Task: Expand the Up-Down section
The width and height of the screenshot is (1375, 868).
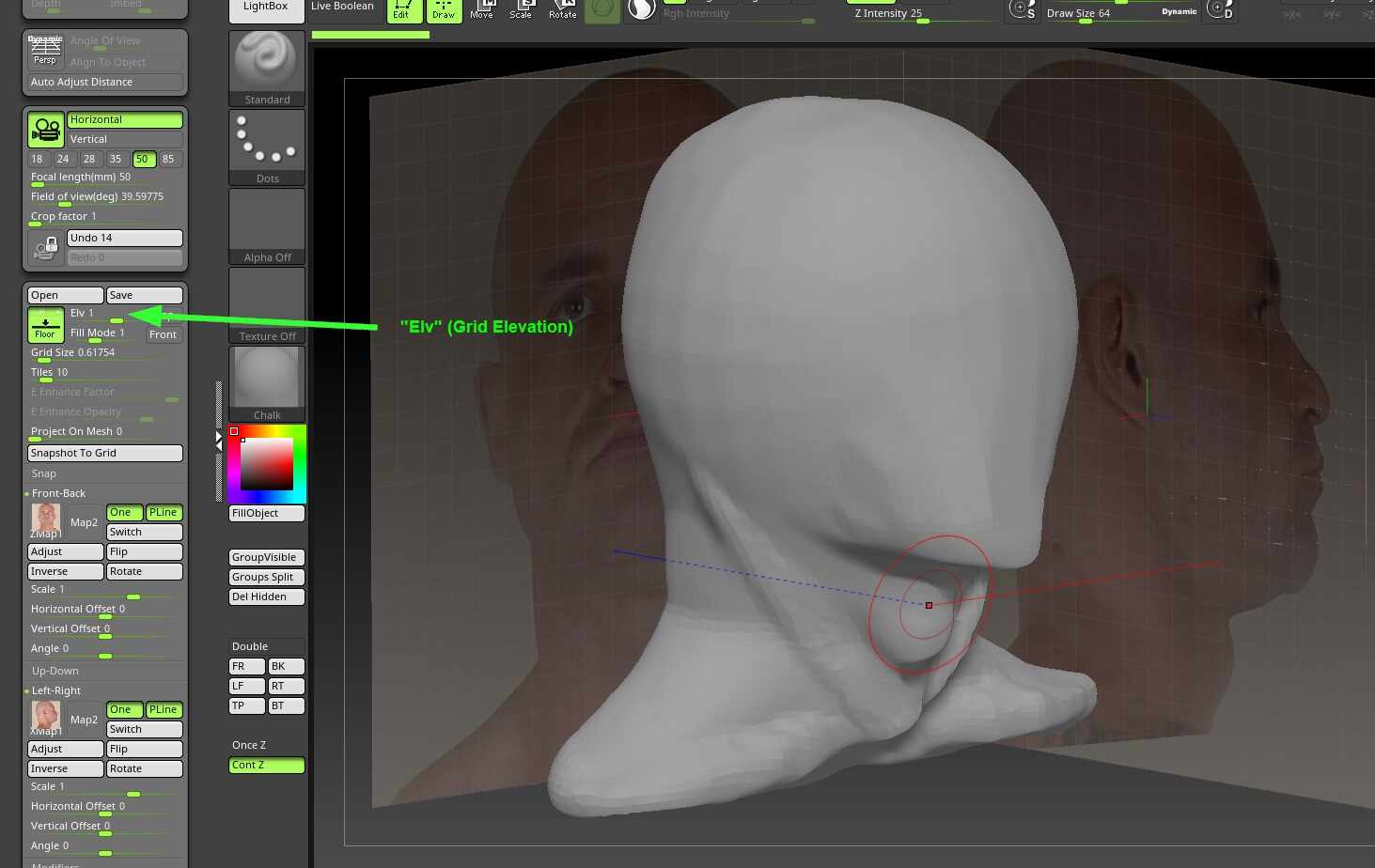Action: coord(55,671)
